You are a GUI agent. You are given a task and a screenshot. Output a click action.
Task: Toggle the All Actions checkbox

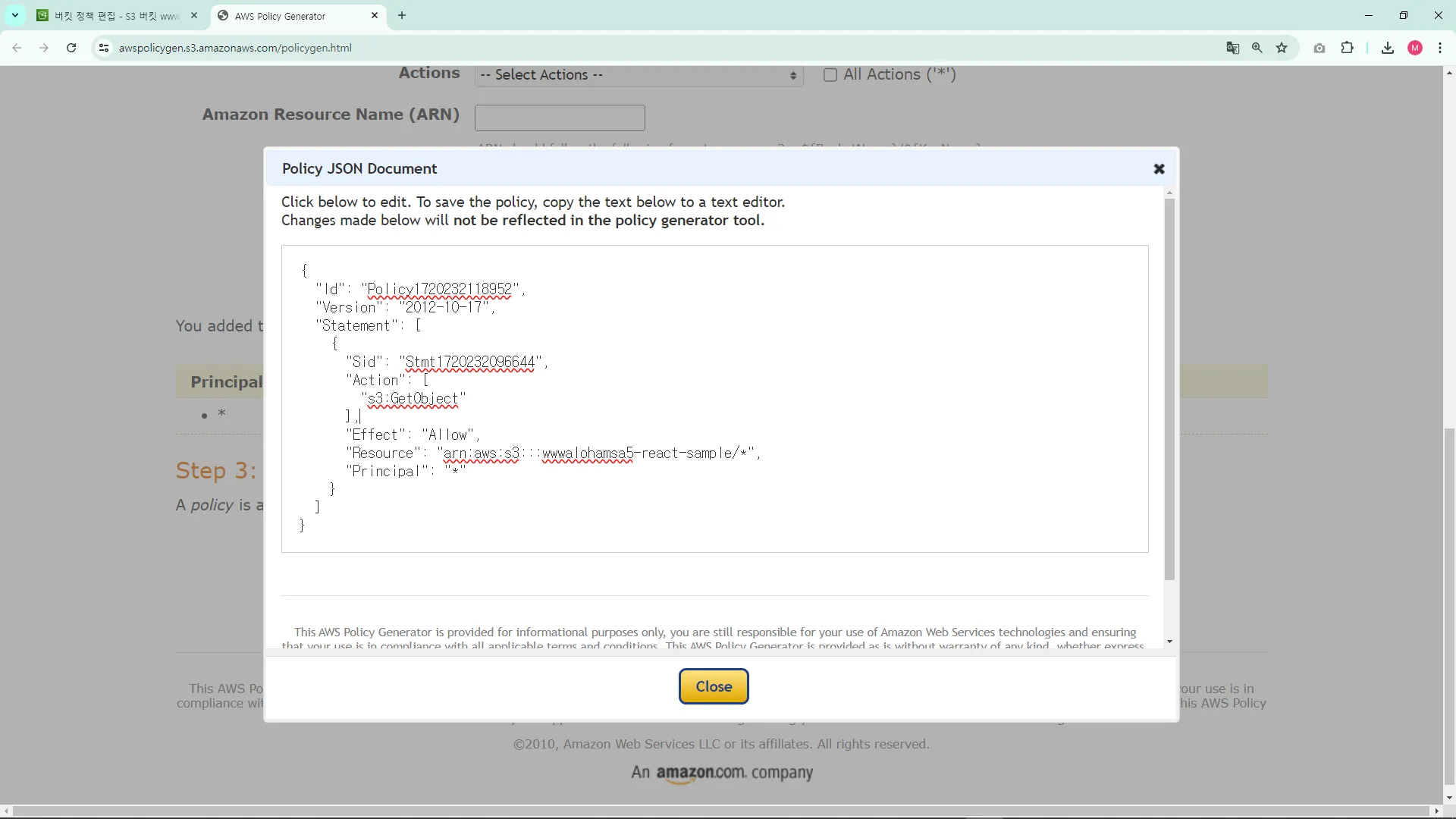tap(830, 75)
